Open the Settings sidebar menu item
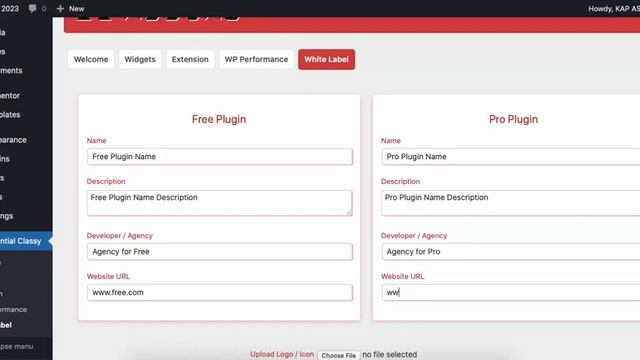 coord(7,216)
